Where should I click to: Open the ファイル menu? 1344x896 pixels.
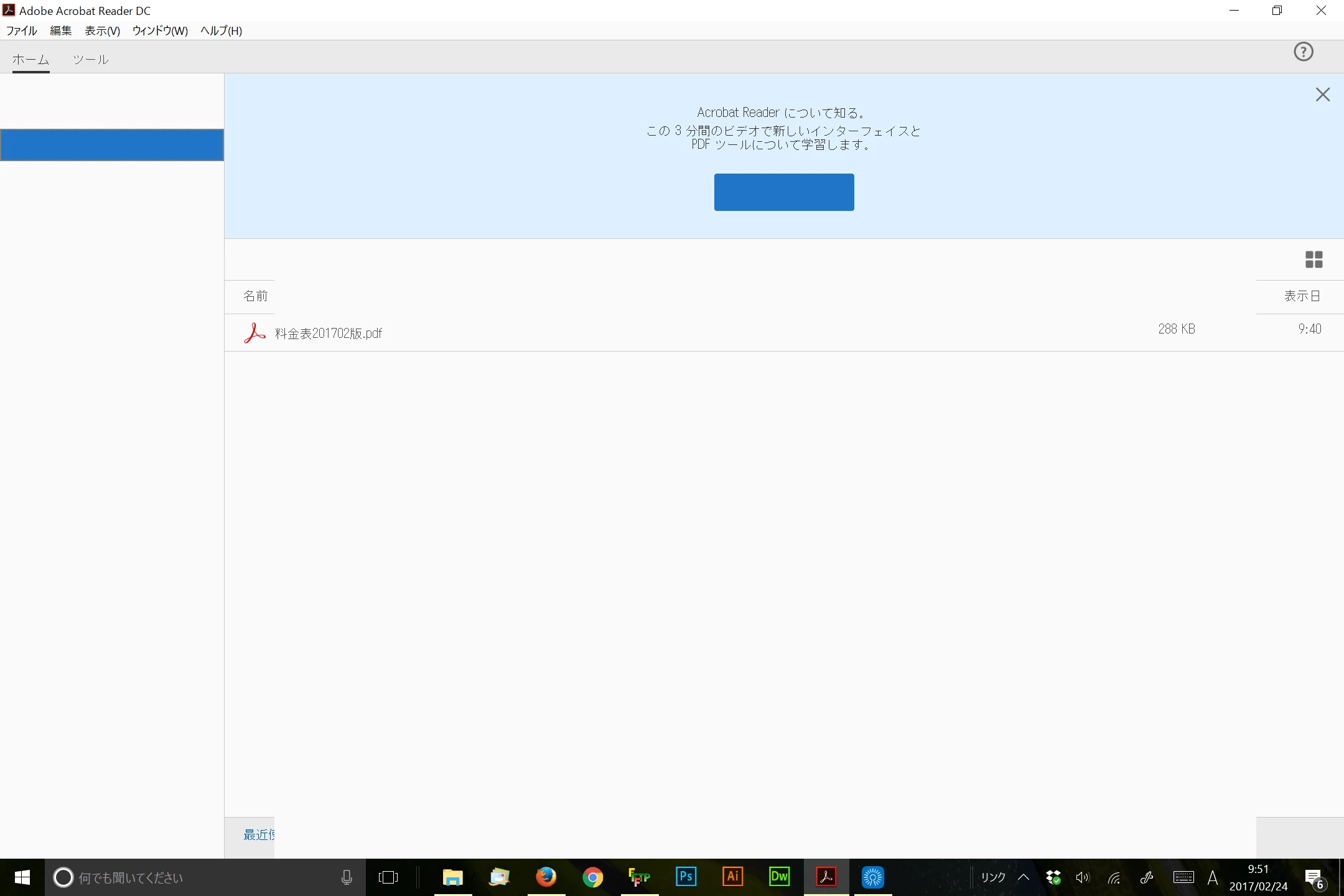[x=21, y=30]
